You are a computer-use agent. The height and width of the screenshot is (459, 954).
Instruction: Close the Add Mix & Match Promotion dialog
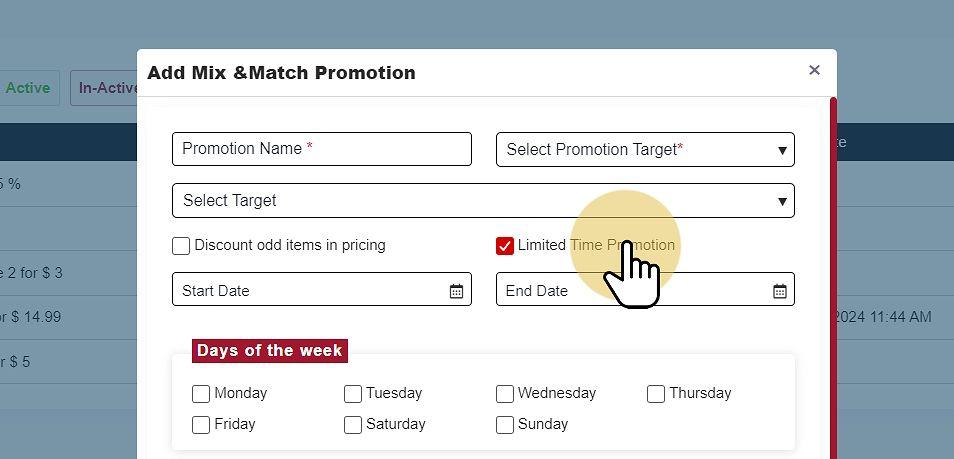814,70
